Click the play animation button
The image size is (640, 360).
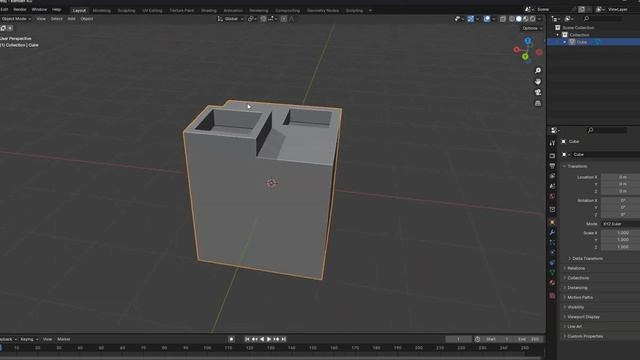point(269,339)
